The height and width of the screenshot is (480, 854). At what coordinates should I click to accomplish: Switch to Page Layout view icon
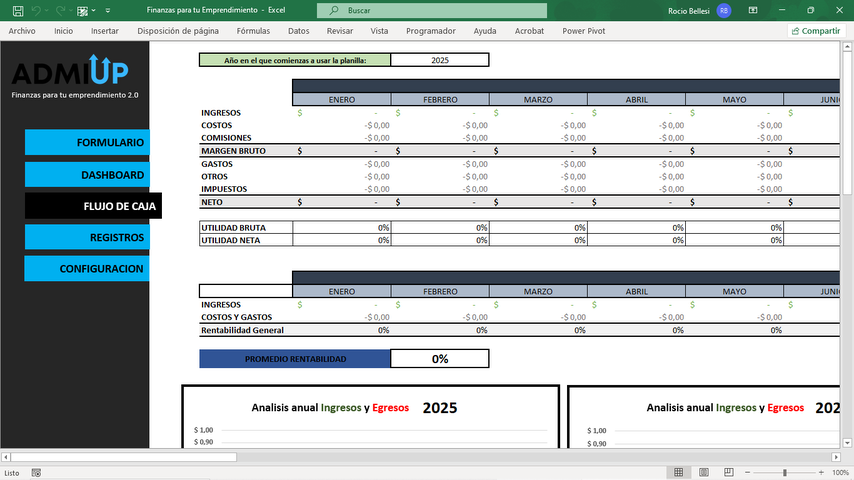pyautogui.click(x=704, y=472)
